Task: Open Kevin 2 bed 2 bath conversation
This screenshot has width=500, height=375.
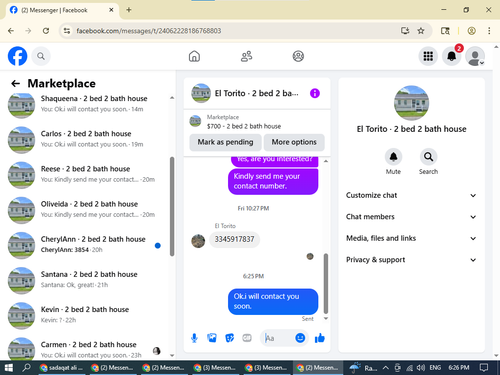Action: point(87,315)
